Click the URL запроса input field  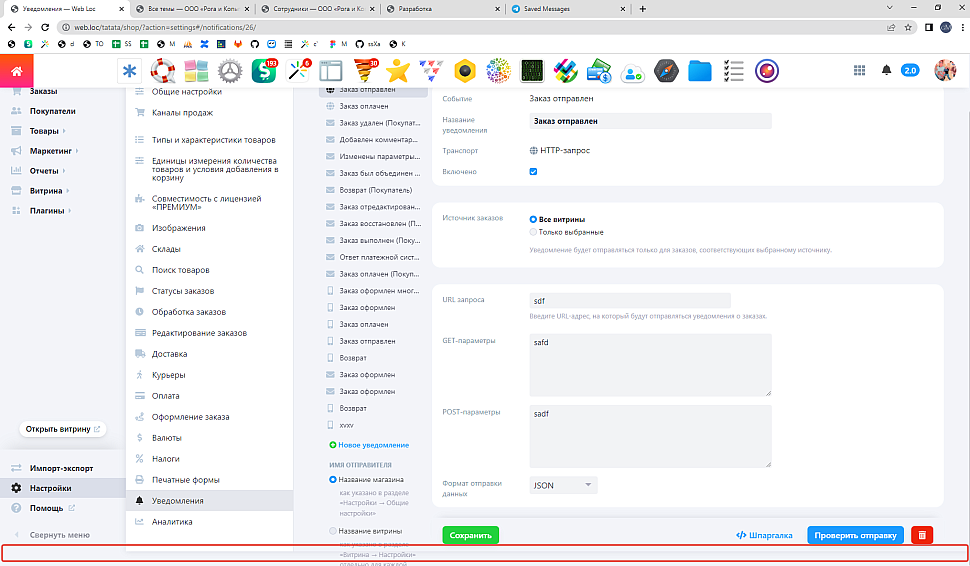[630, 300]
